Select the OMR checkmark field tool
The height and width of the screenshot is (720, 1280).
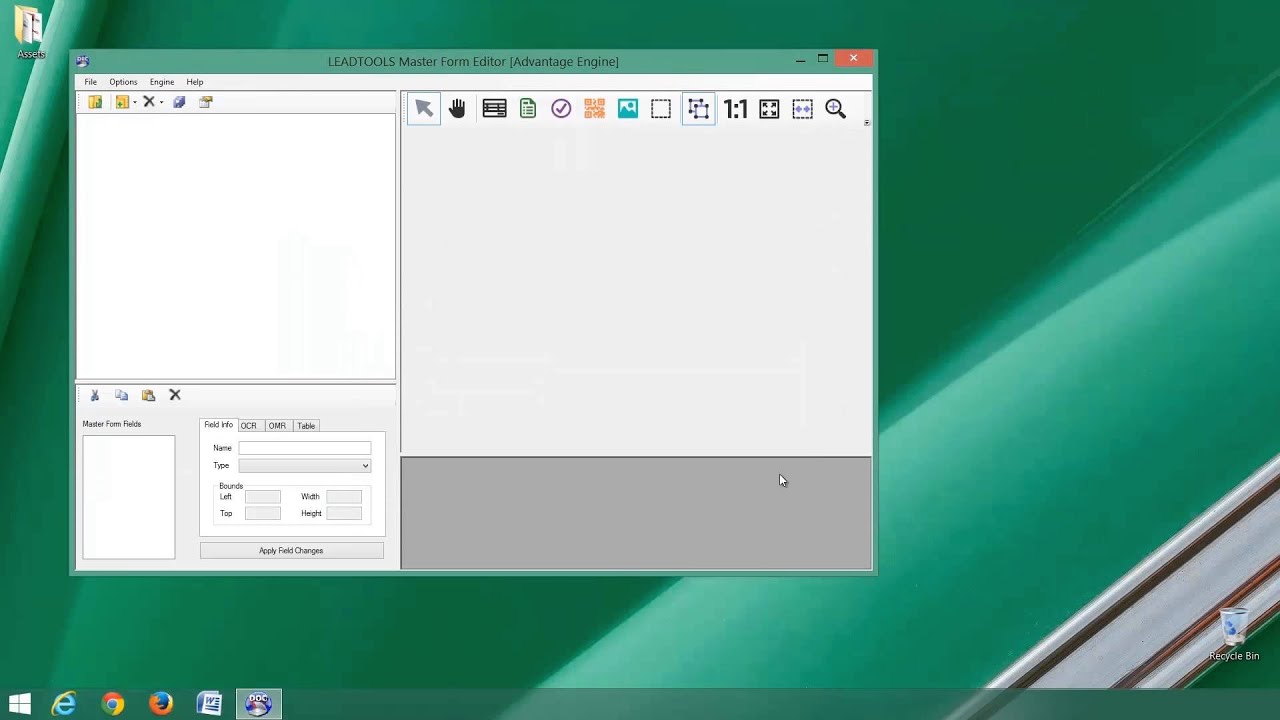click(x=561, y=109)
